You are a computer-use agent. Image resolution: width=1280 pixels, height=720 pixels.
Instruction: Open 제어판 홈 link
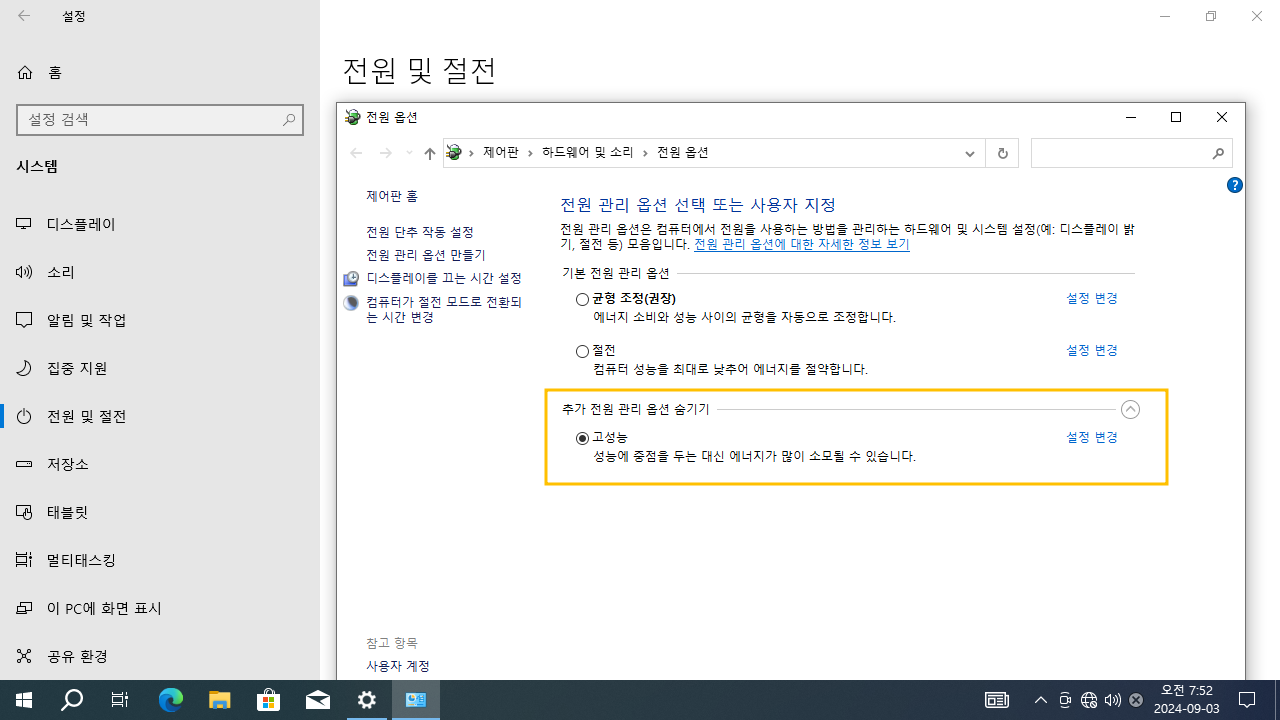tap(392, 196)
